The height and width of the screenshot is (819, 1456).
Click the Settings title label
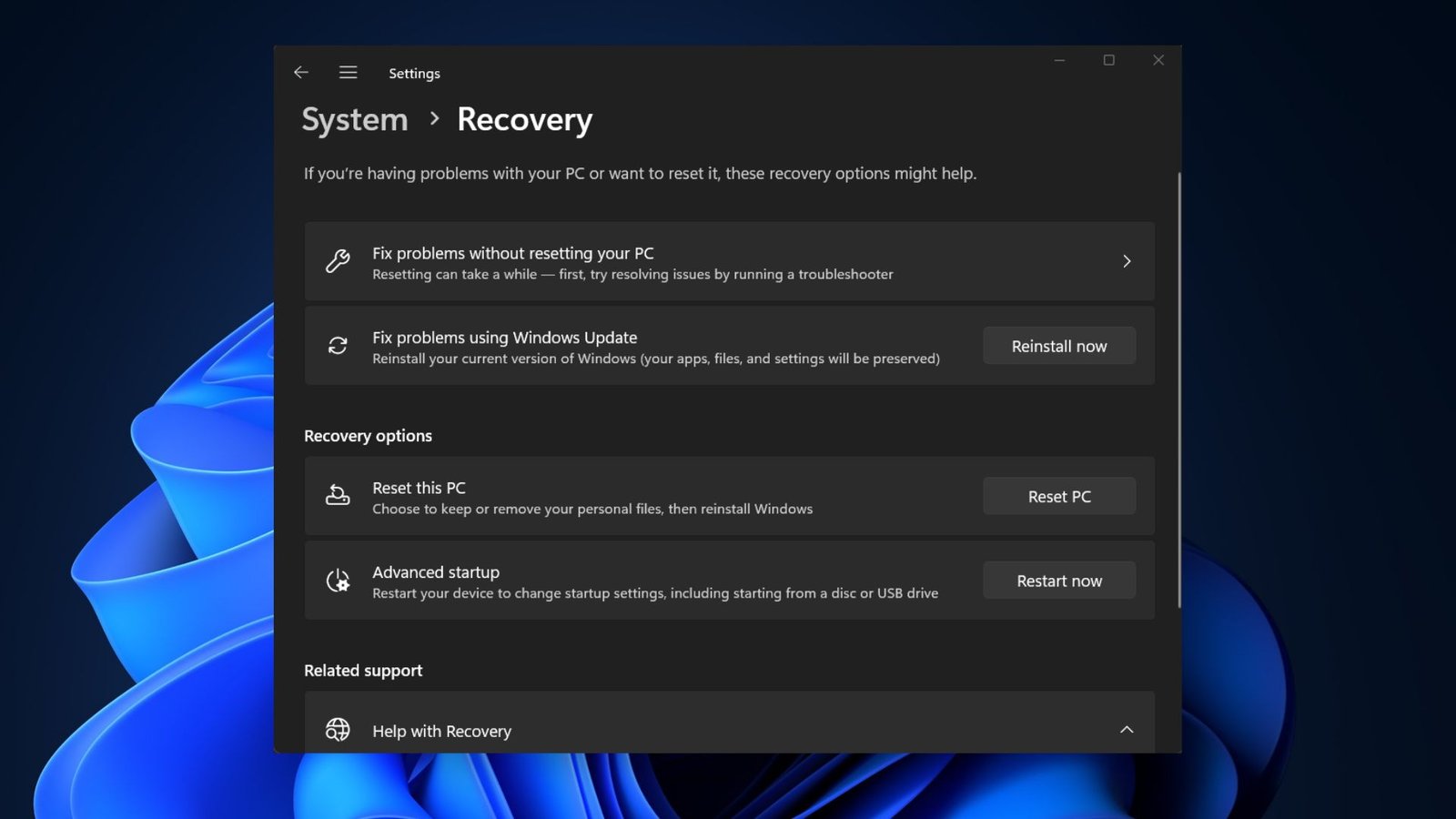pos(414,73)
